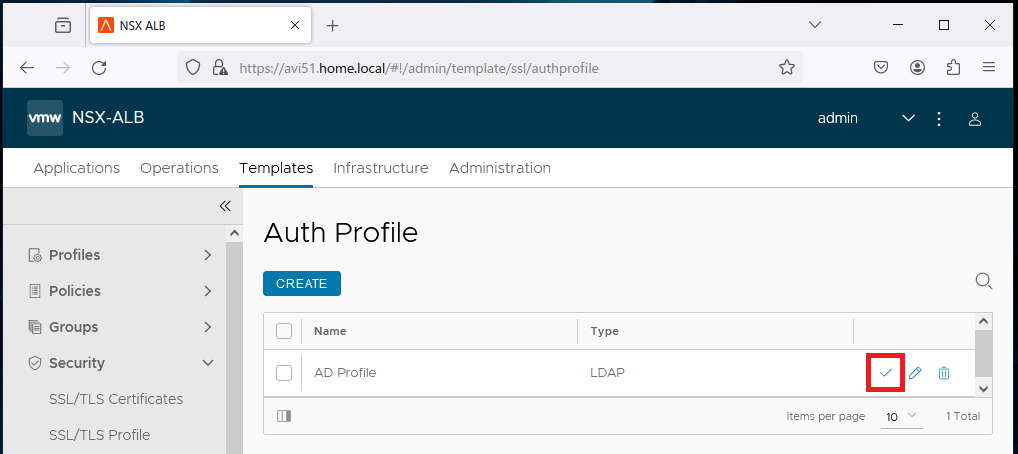Click the verify checkmark icon for AD Profile
This screenshot has width=1018, height=454.
885,373
